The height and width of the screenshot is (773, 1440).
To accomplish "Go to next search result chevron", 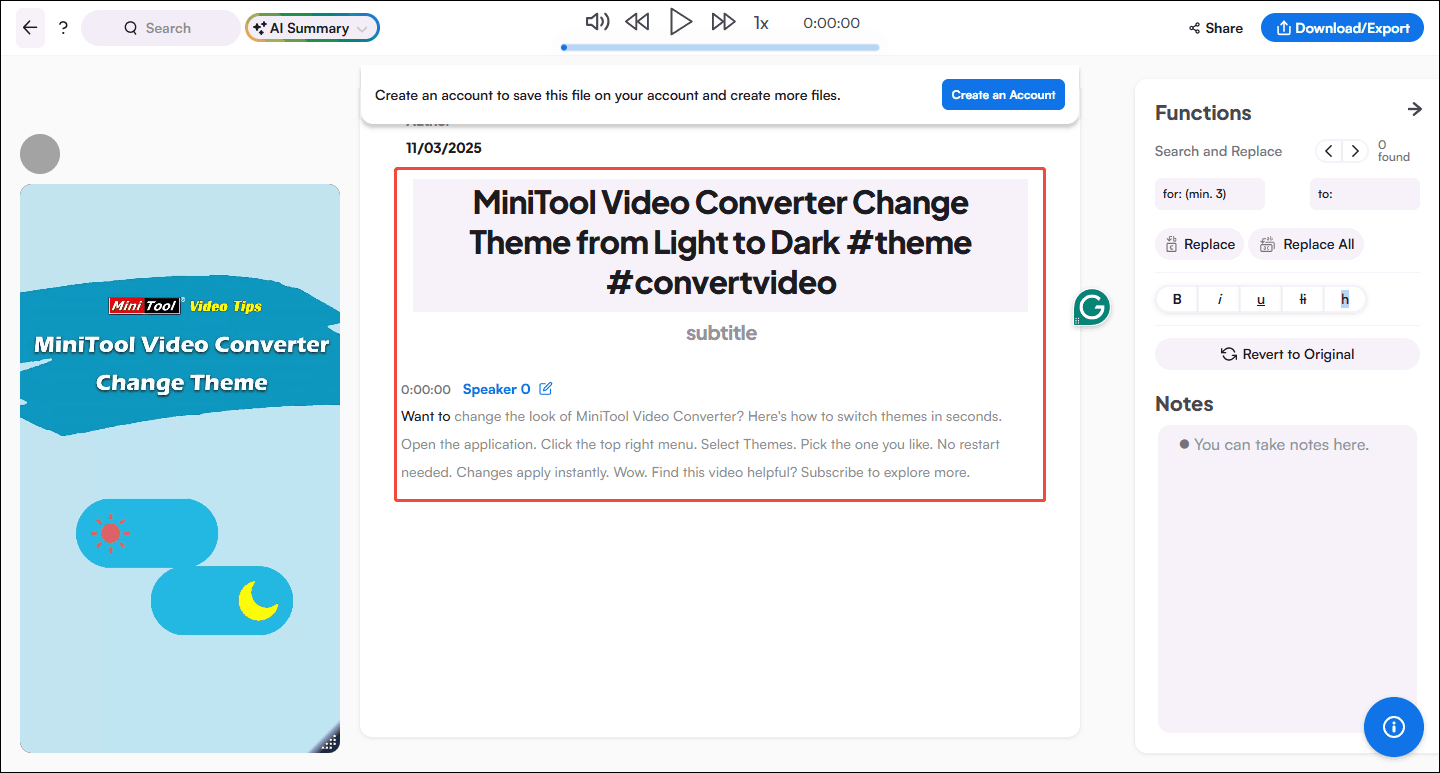I will pyautogui.click(x=1355, y=150).
